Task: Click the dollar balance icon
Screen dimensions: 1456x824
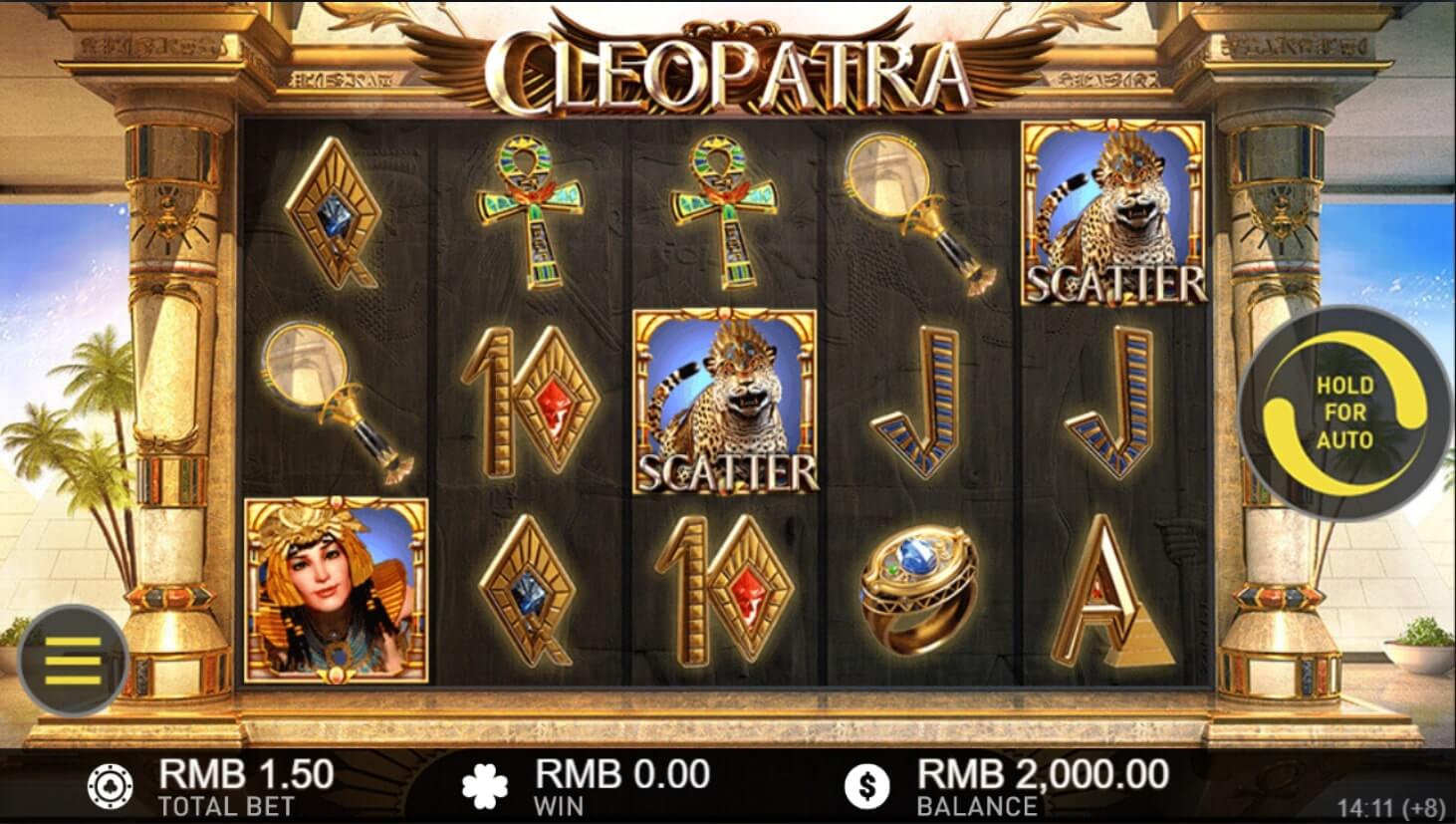Action: (x=866, y=786)
